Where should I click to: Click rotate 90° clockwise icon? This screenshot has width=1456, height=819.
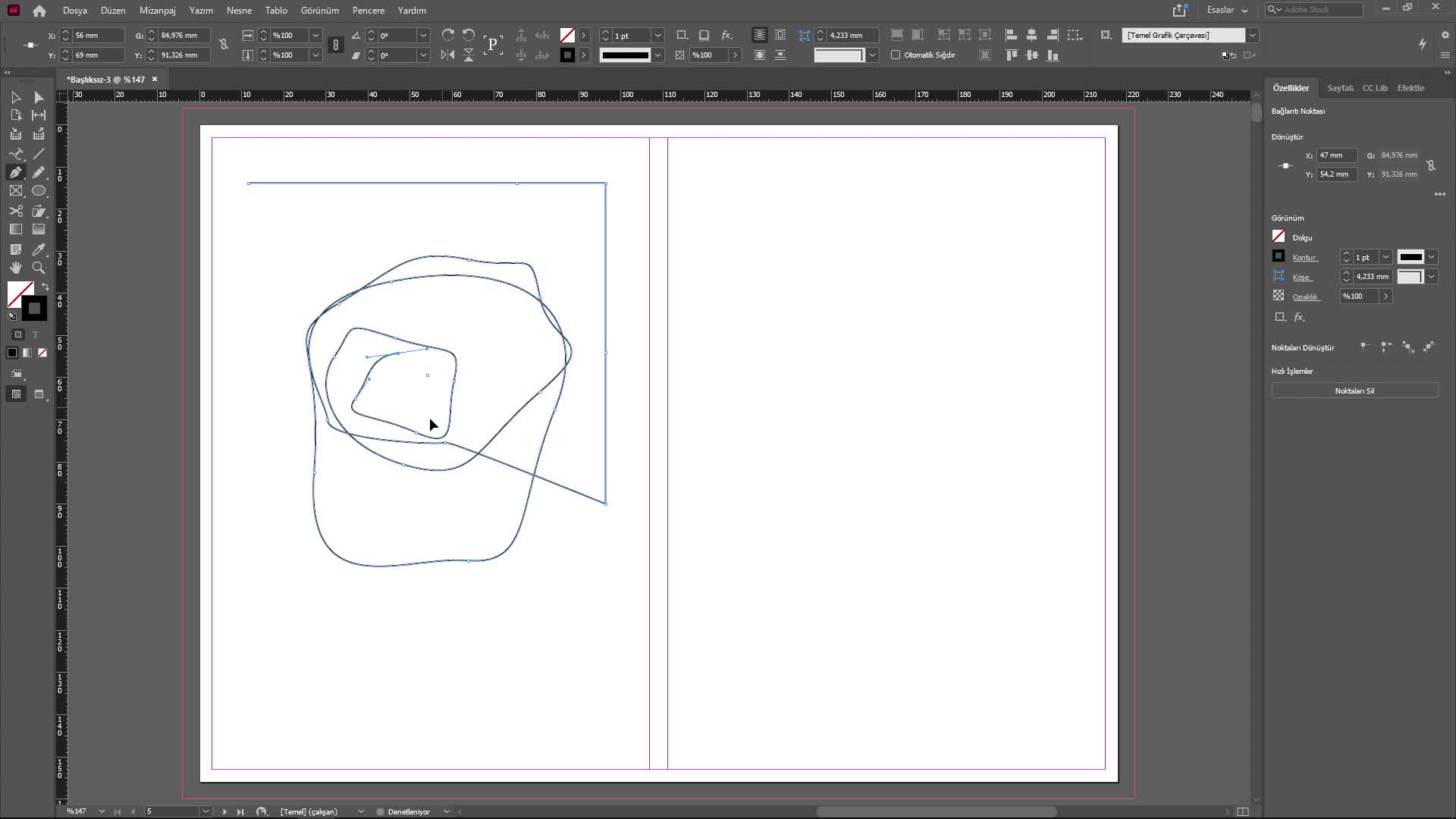point(448,35)
